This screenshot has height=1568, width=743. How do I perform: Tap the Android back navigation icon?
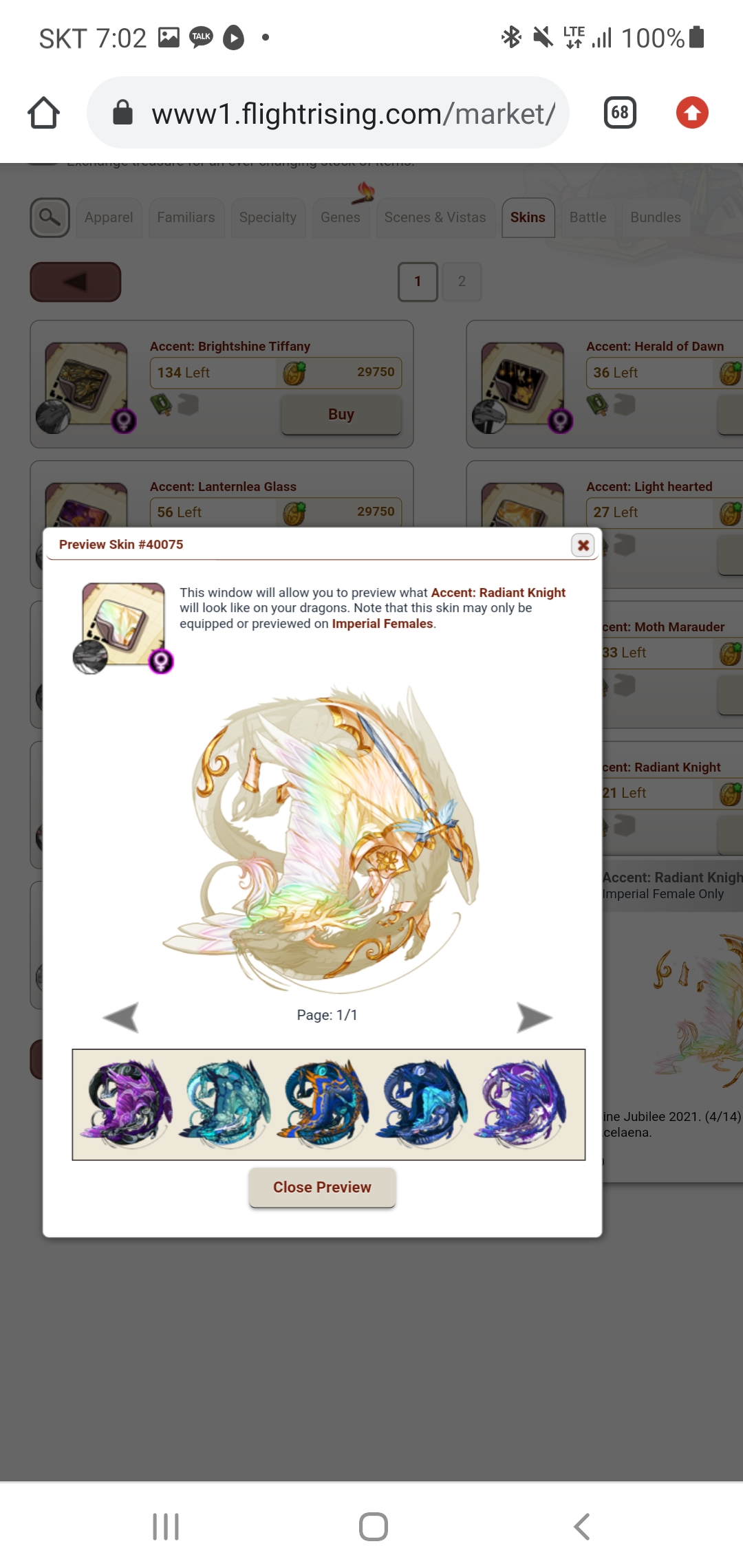(x=582, y=1527)
